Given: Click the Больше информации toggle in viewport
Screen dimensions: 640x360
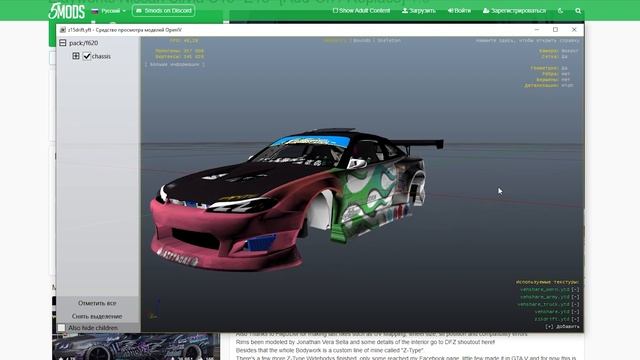Looking at the screenshot, I should click(x=175, y=64).
